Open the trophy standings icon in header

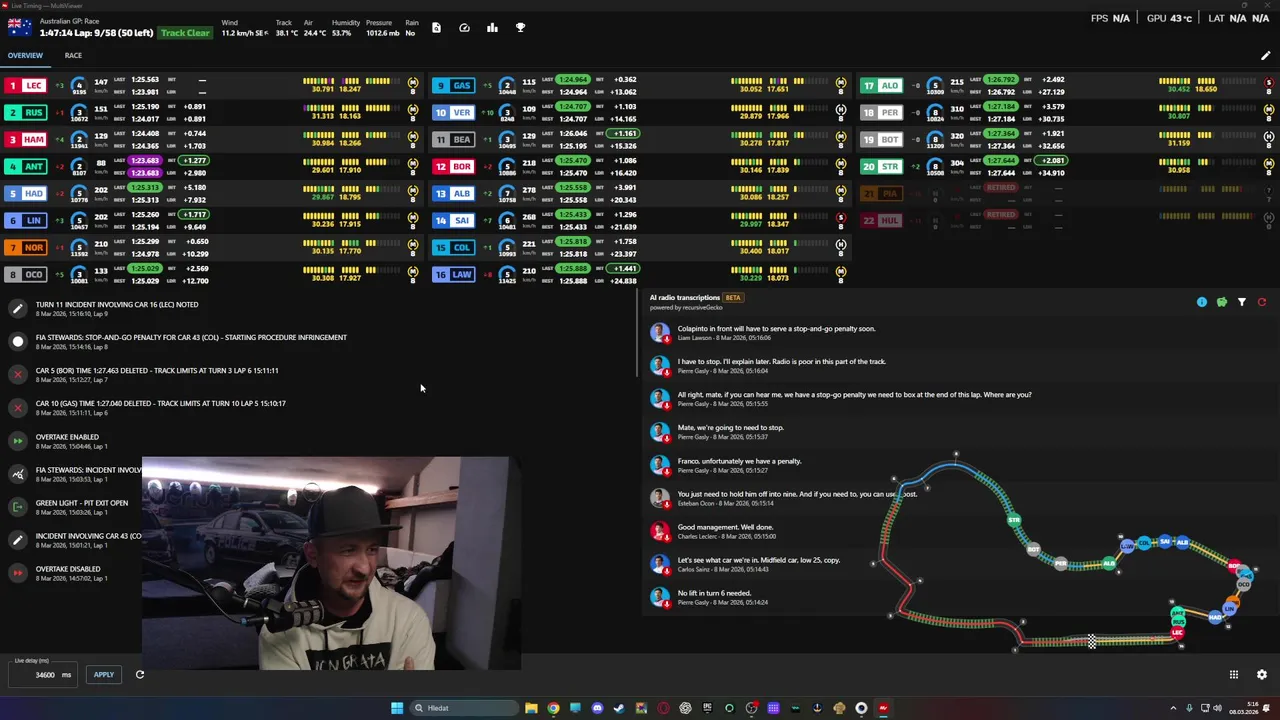(x=520, y=28)
